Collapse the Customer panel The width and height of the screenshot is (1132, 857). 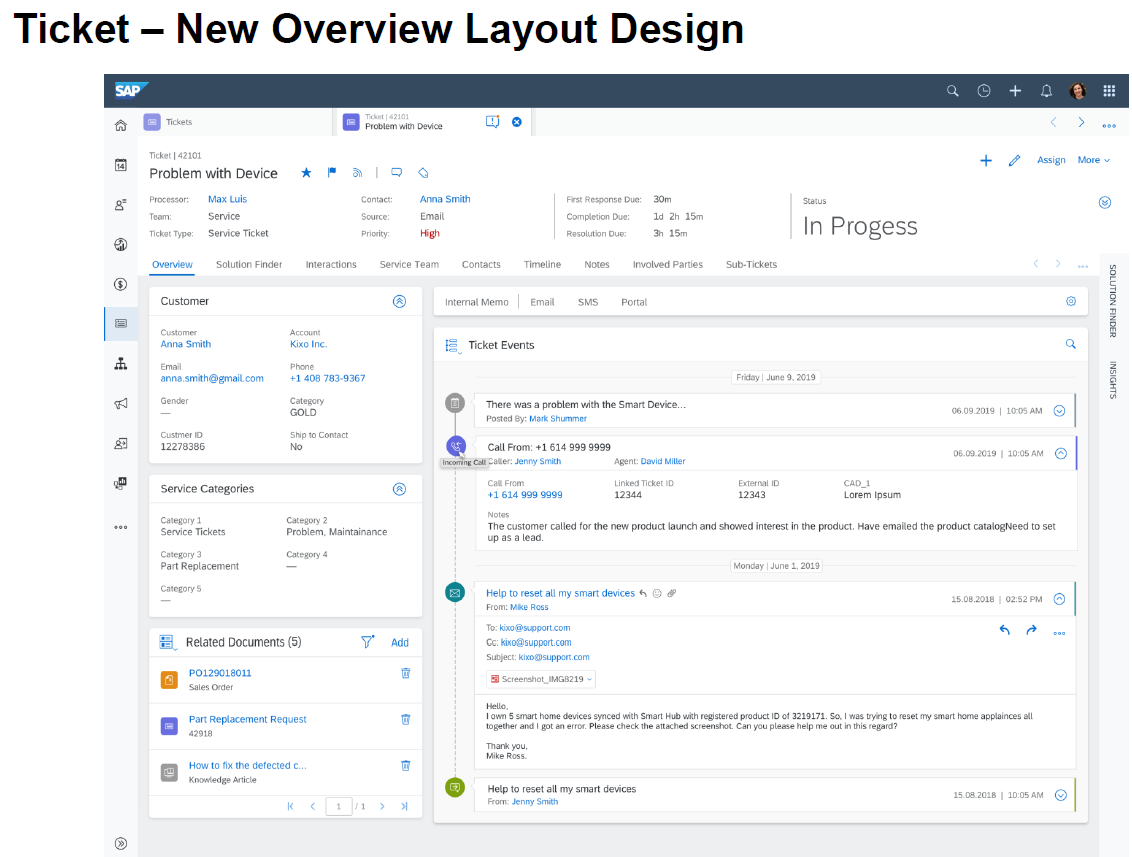point(399,302)
